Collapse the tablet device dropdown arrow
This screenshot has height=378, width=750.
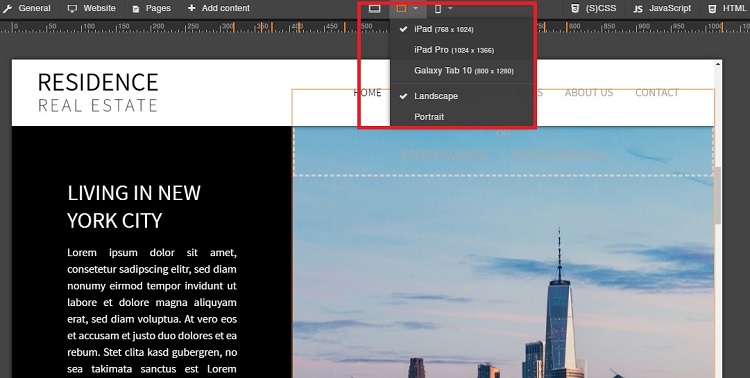click(x=416, y=8)
